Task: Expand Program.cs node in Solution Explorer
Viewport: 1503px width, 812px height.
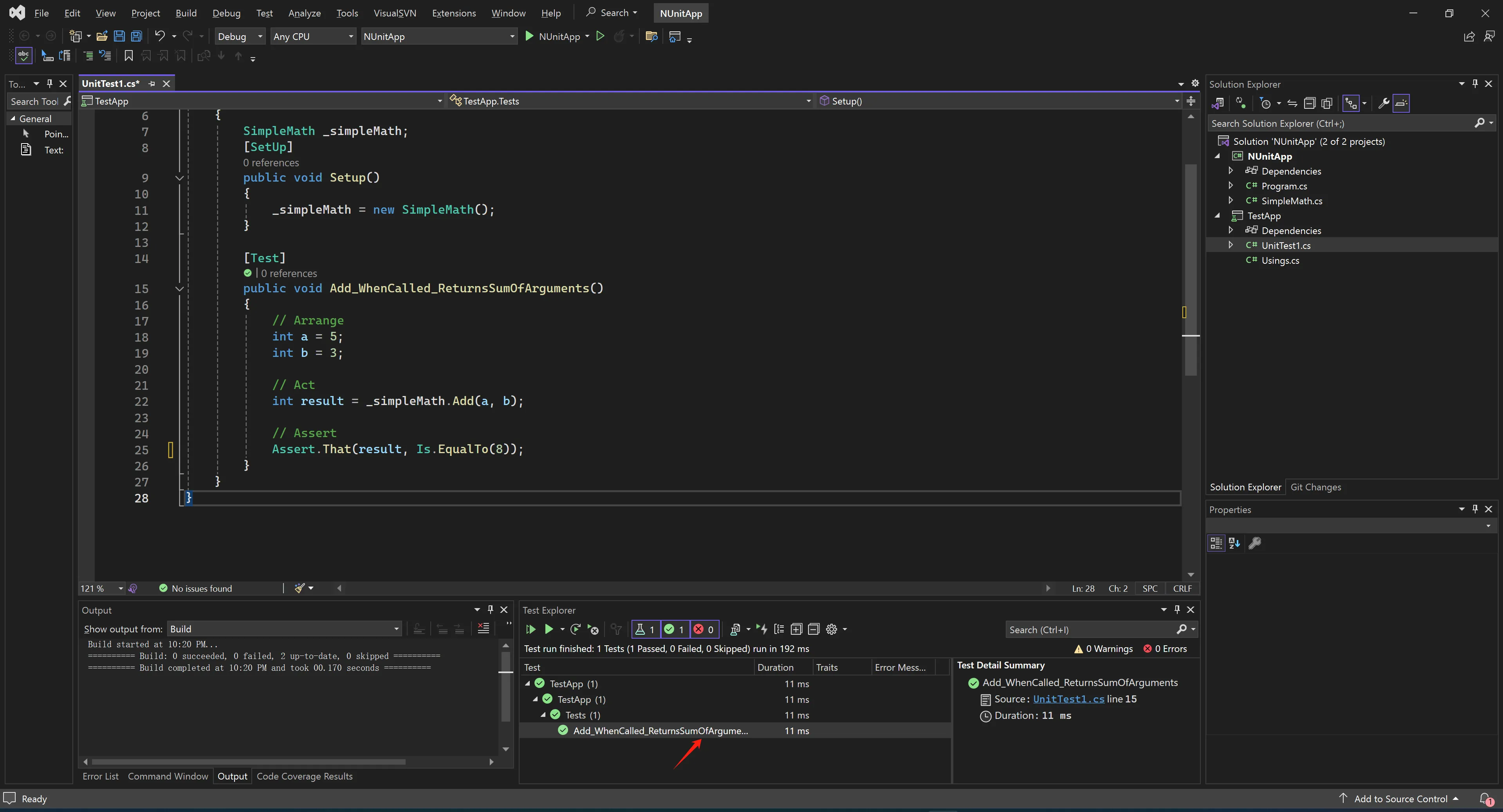Action: tap(1231, 185)
